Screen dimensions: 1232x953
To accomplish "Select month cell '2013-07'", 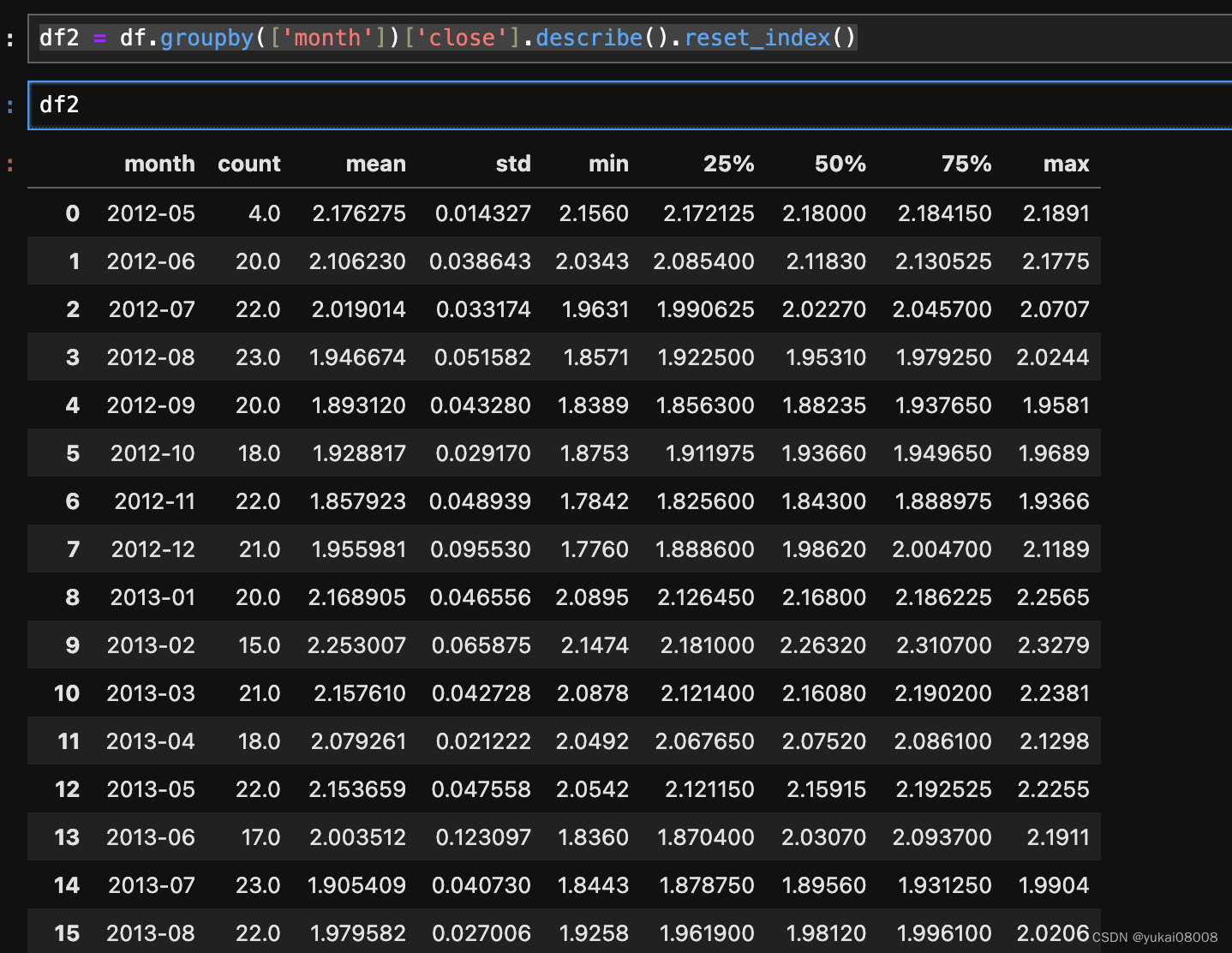I will (152, 885).
